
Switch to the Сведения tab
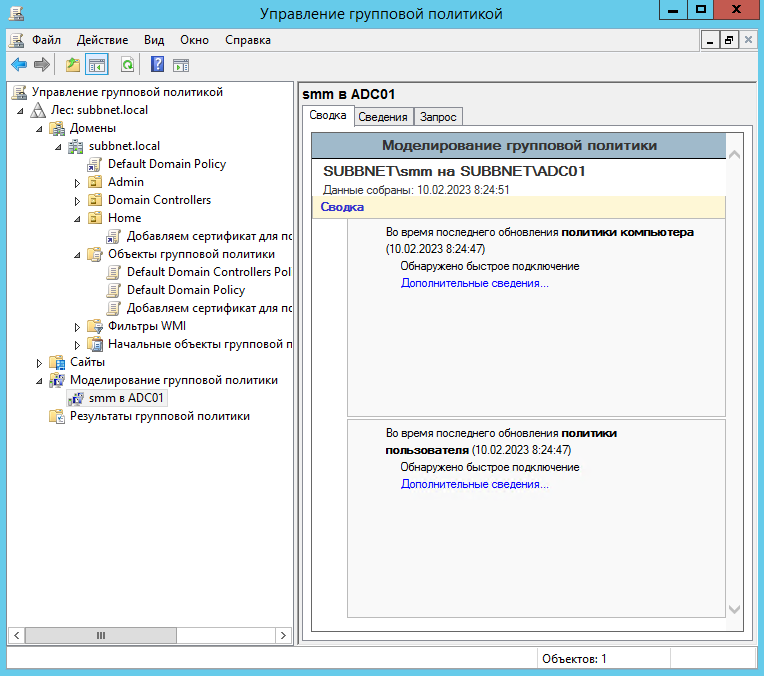tap(382, 117)
